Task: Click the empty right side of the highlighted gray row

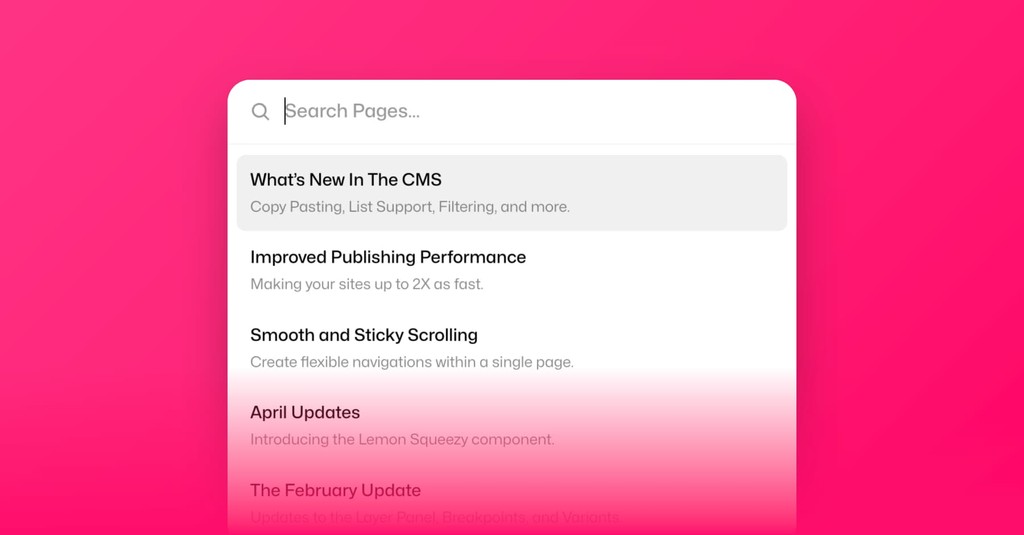Action: [x=679, y=193]
